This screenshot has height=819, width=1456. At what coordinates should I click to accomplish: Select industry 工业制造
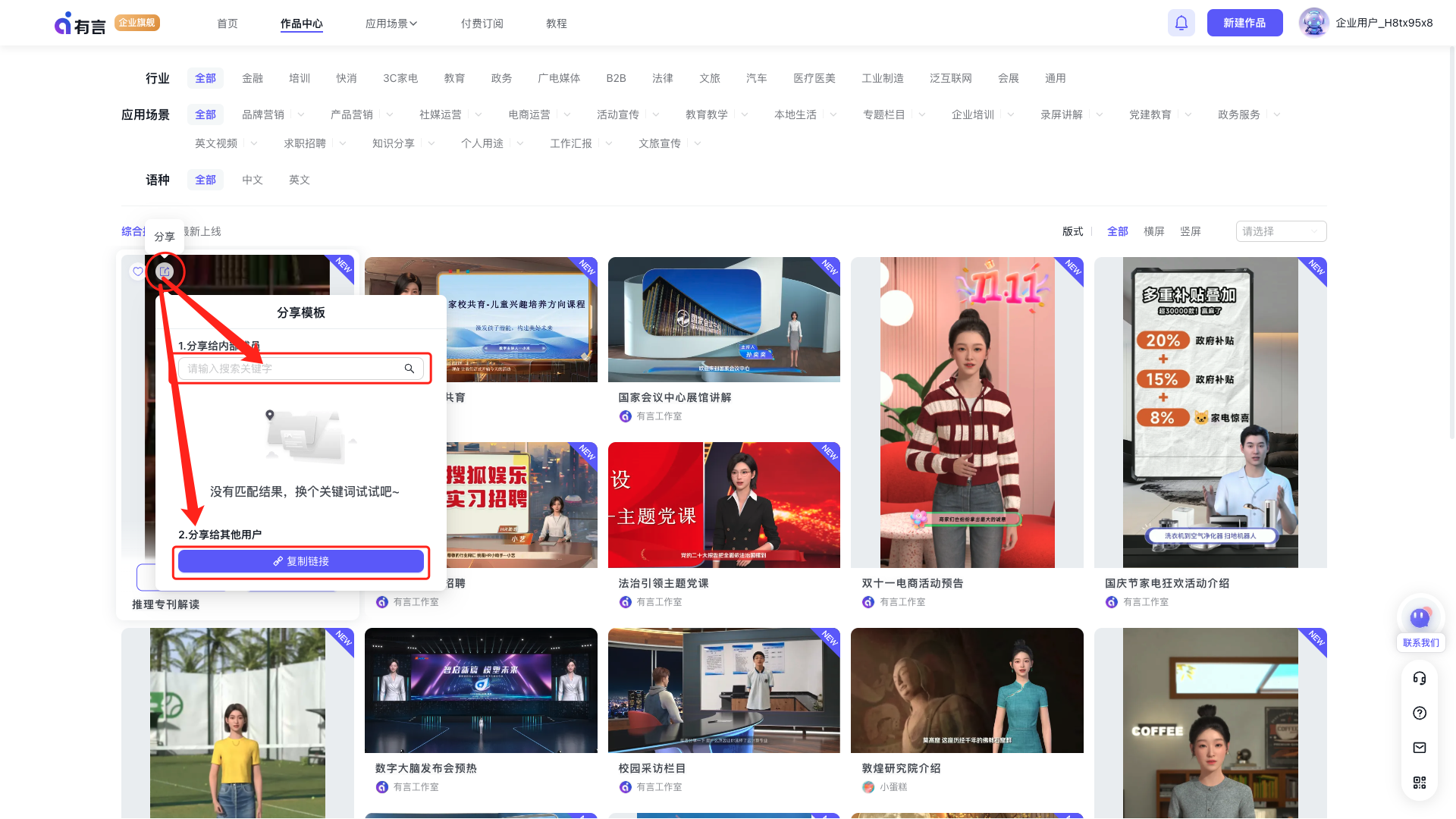[x=883, y=78]
